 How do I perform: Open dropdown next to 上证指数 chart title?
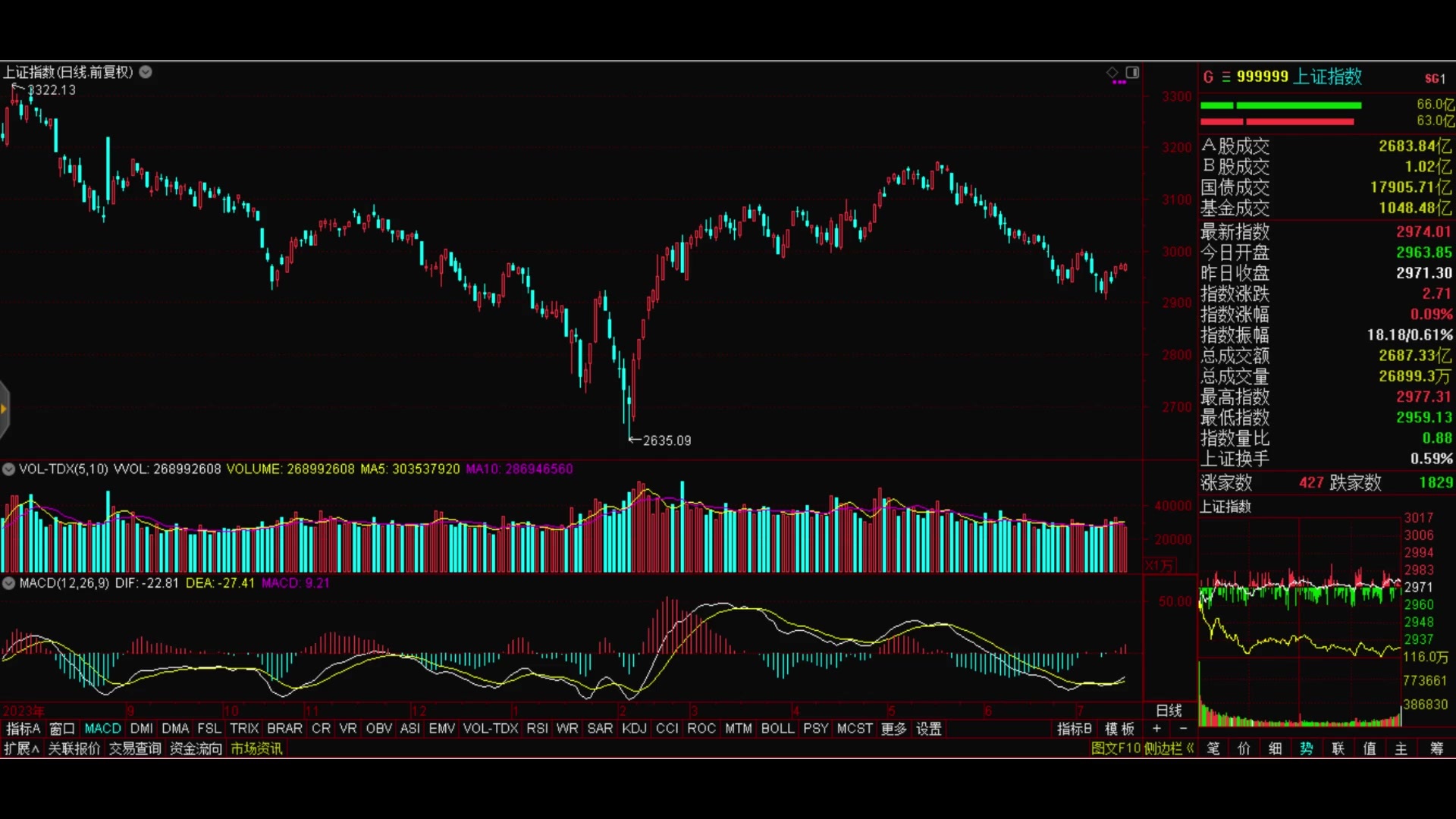tap(146, 72)
